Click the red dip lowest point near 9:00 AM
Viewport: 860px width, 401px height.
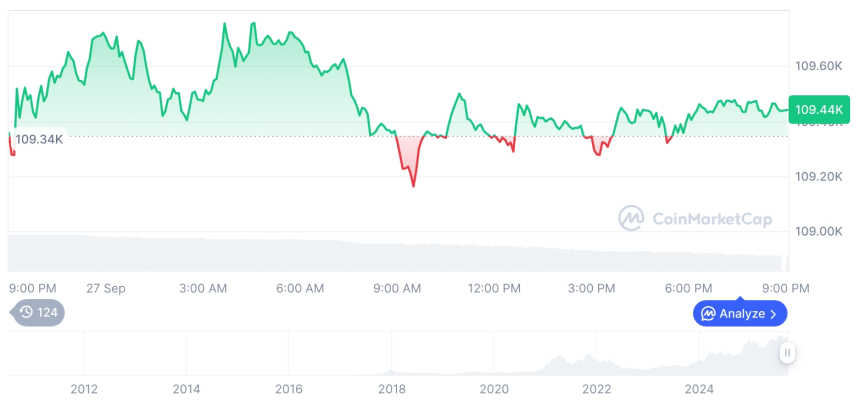click(x=413, y=185)
